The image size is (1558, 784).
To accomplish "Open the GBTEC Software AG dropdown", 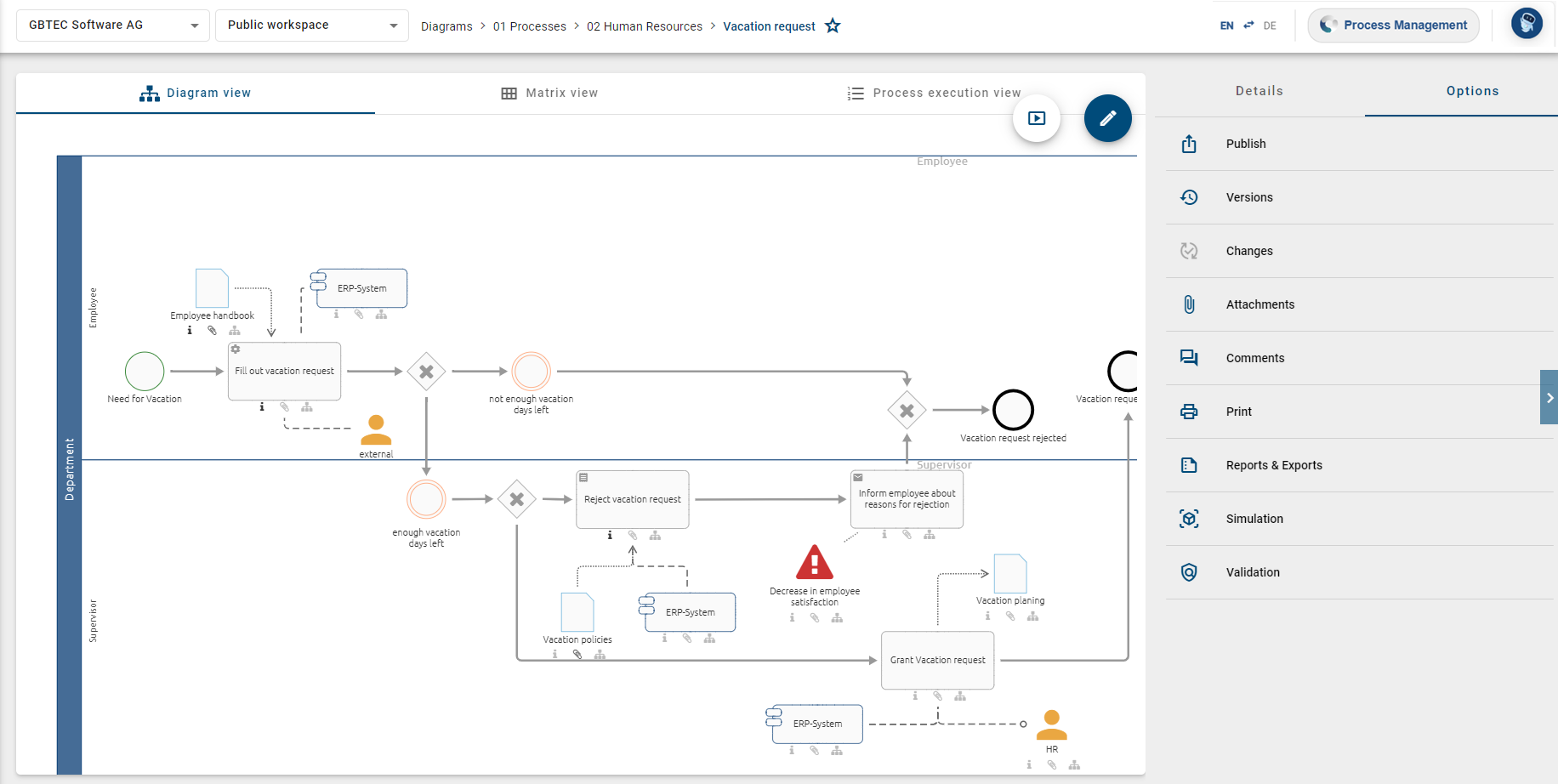I will click(x=112, y=26).
